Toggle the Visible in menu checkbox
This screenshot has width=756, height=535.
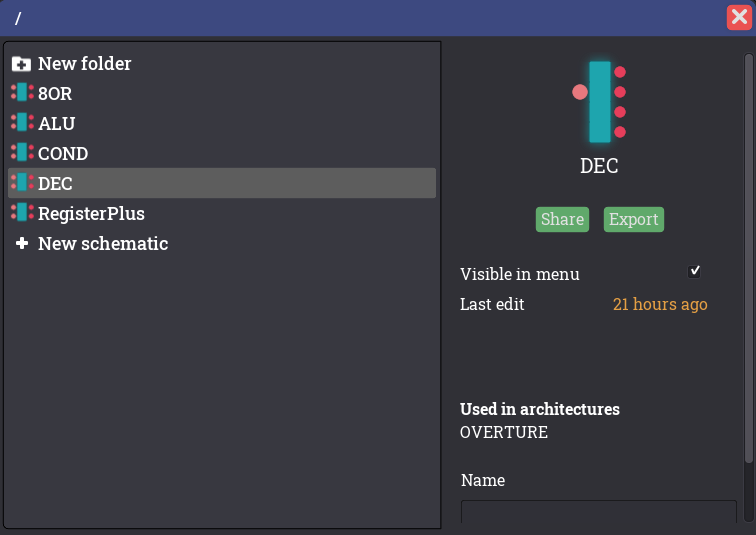tap(695, 271)
